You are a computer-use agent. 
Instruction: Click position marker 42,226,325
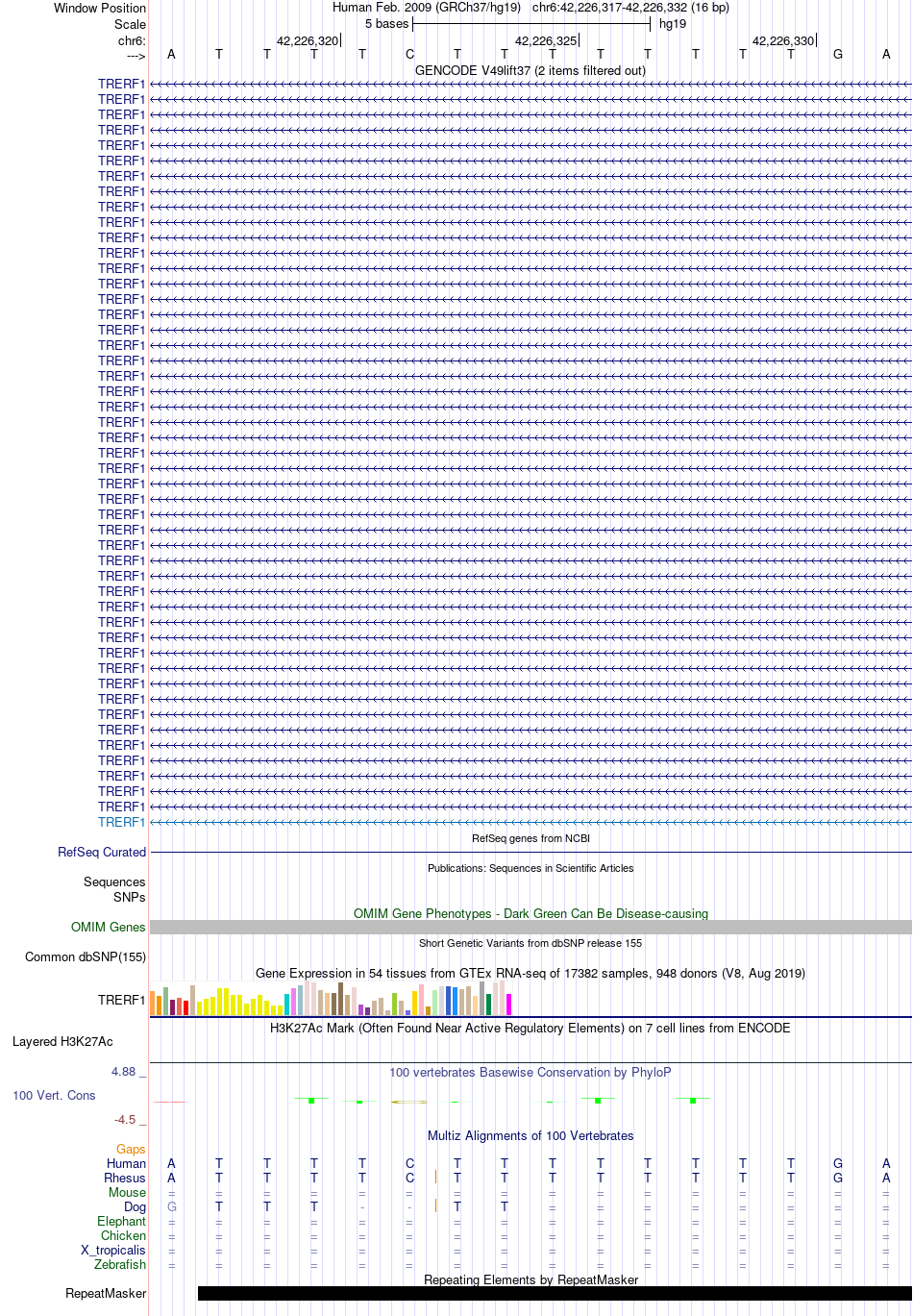[546, 40]
